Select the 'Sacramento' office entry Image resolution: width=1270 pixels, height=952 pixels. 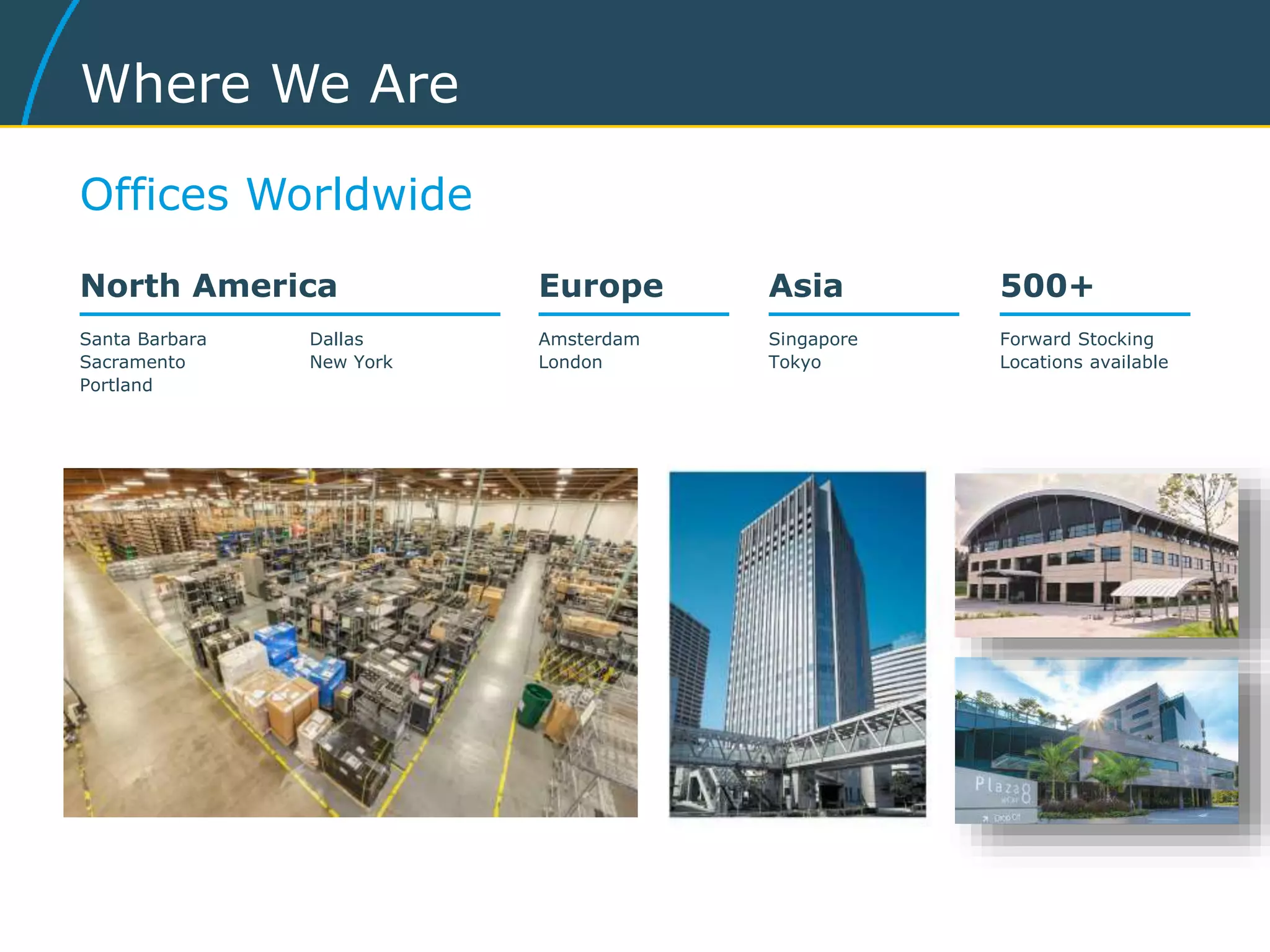coord(133,362)
